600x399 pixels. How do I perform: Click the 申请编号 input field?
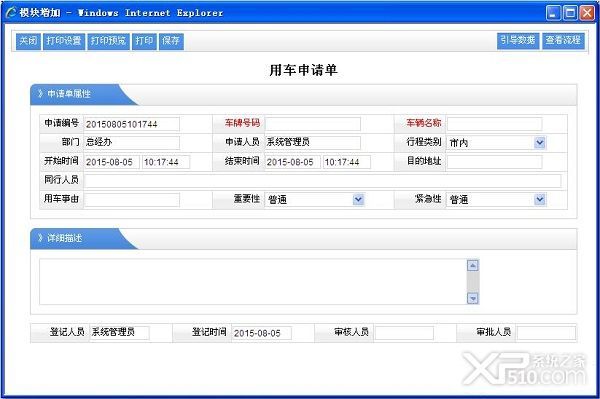pyautogui.click(x=132, y=124)
